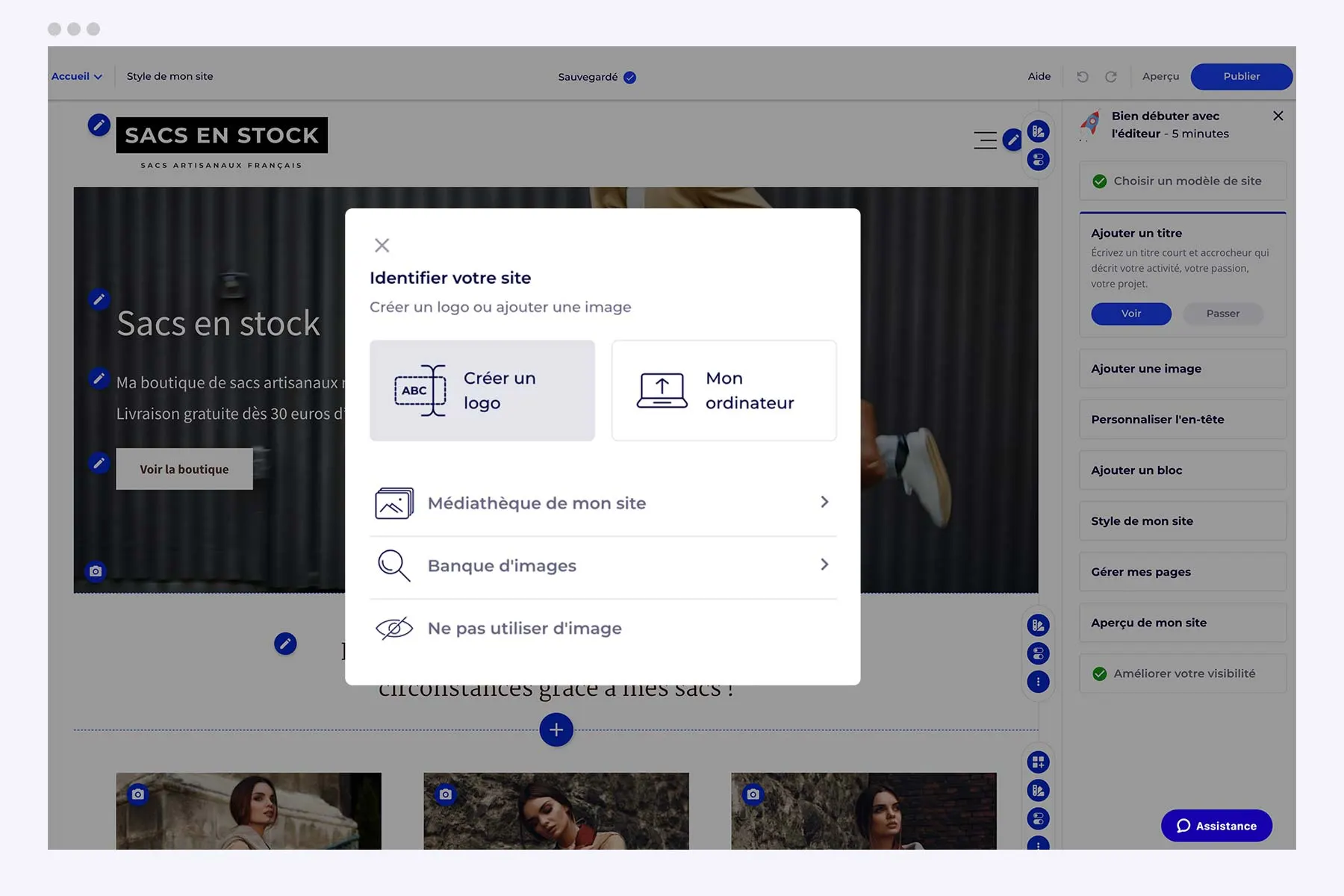This screenshot has width=1344, height=896.
Task: Open the 'Améliorer votre visibilité' step
Action: [x=1183, y=673]
